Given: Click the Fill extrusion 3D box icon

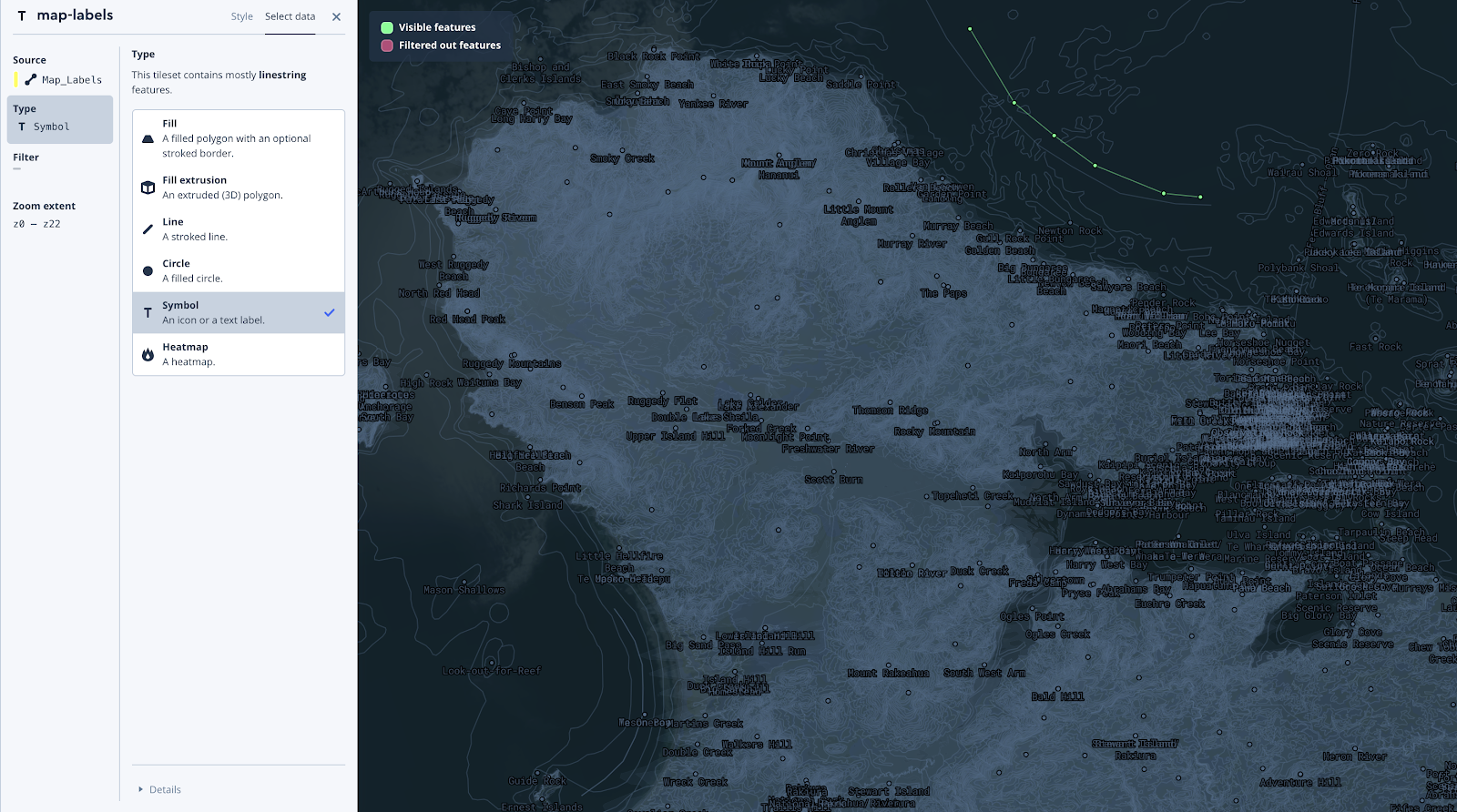Looking at the screenshot, I should 148,188.
